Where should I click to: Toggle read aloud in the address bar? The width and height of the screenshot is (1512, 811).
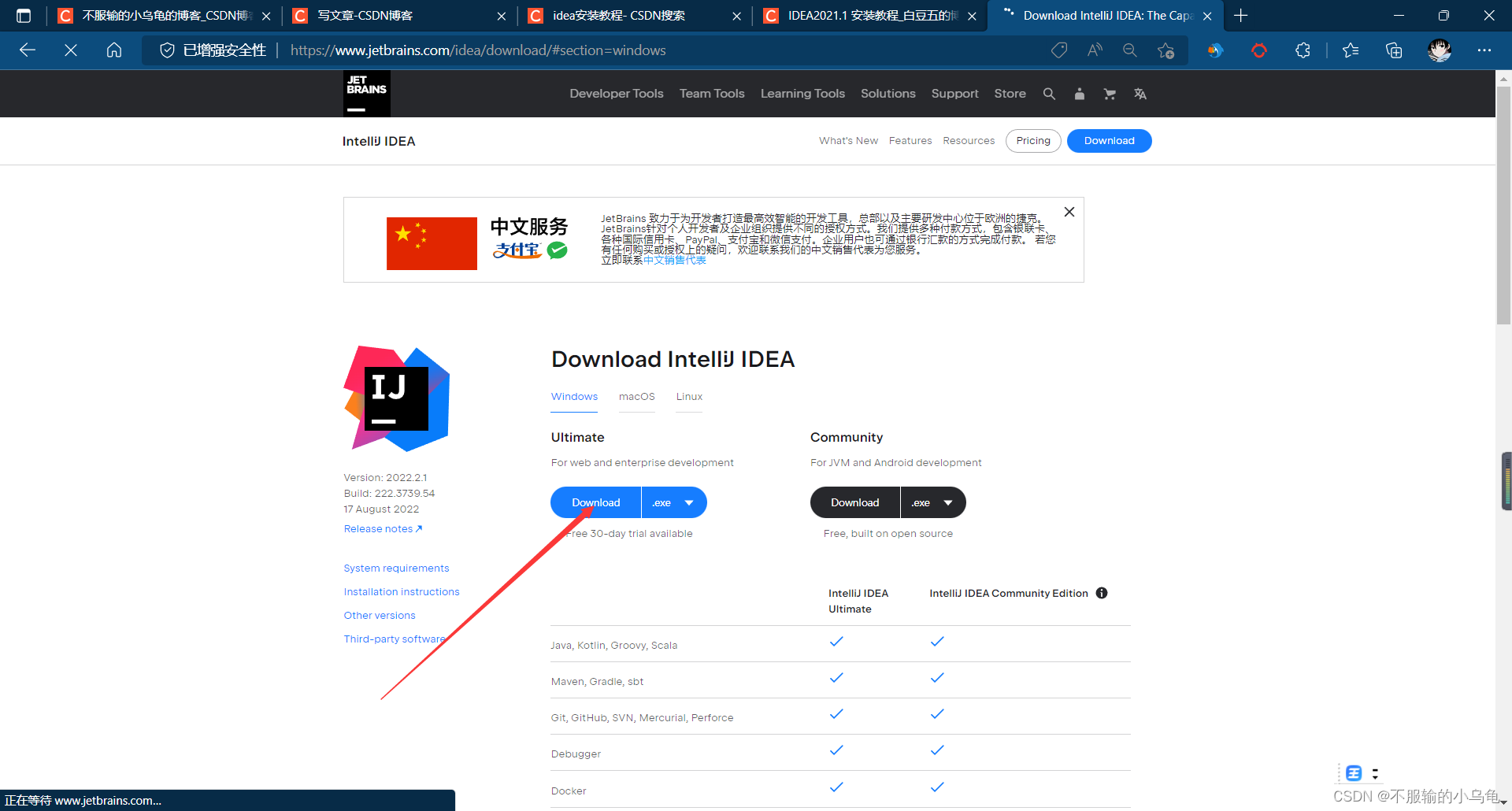(1095, 50)
